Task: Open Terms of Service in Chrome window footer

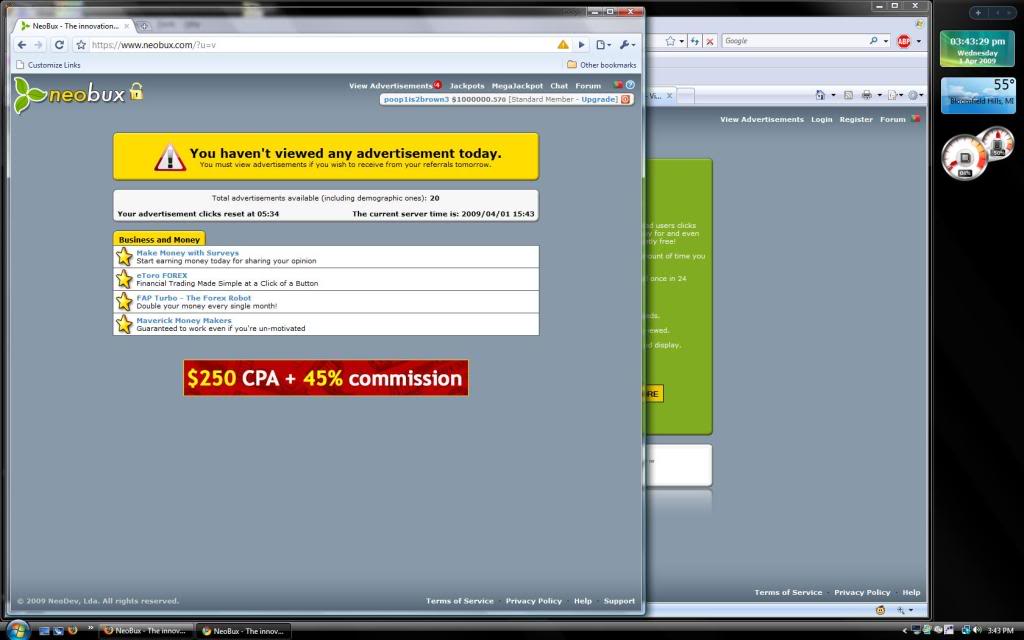Action: pos(460,601)
